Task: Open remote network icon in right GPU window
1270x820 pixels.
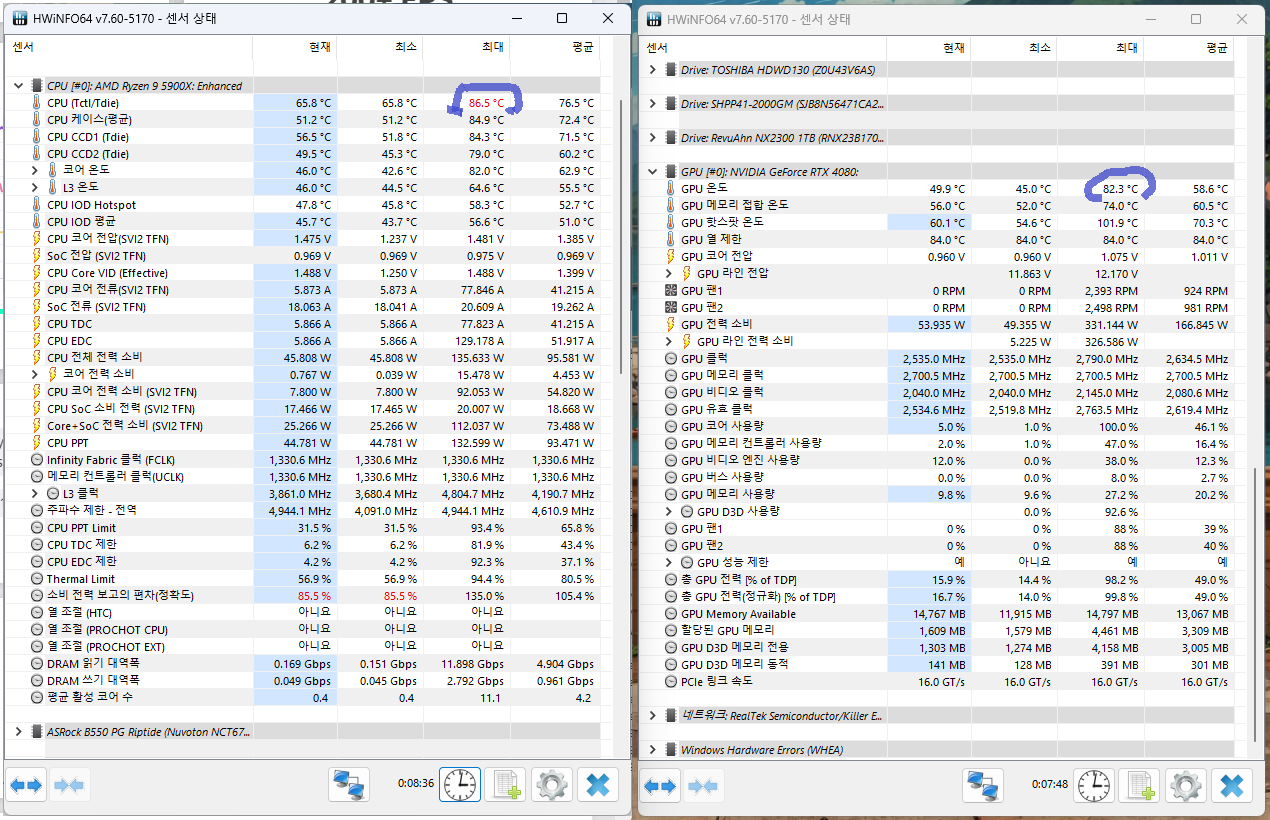Action: pyautogui.click(x=983, y=787)
